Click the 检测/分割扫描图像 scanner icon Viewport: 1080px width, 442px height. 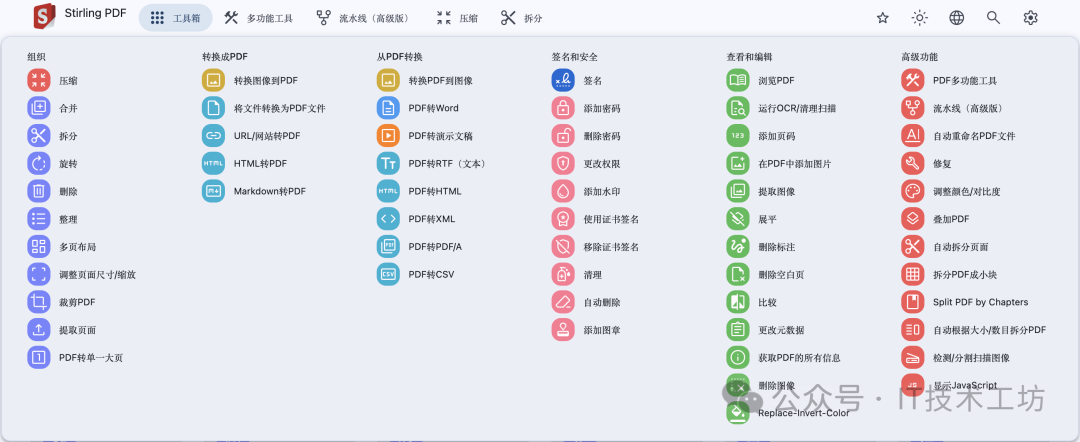coord(913,357)
